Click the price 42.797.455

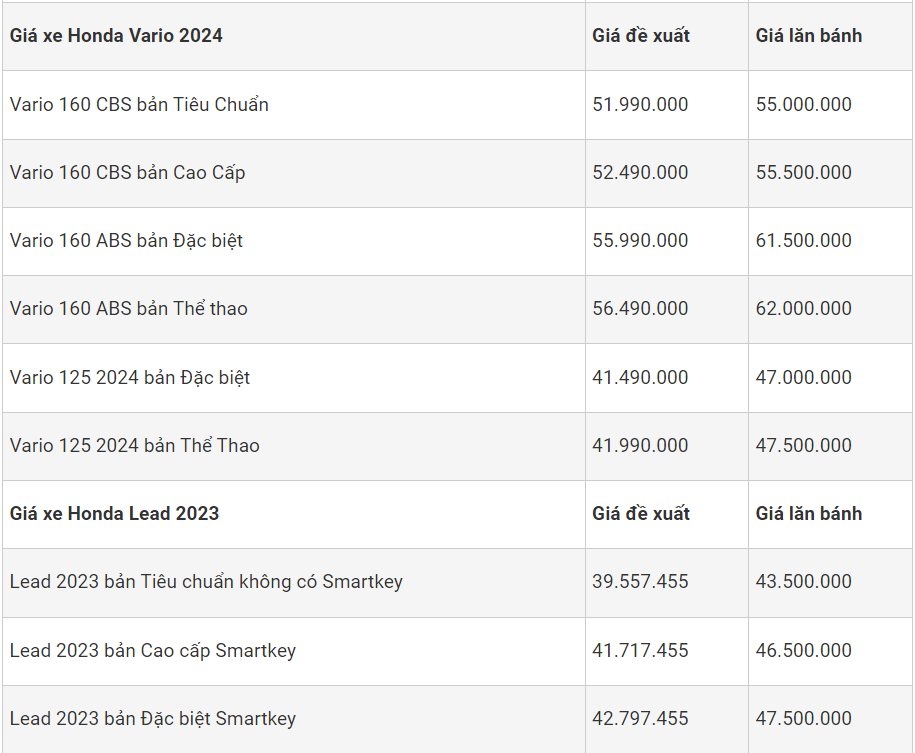[640, 719]
